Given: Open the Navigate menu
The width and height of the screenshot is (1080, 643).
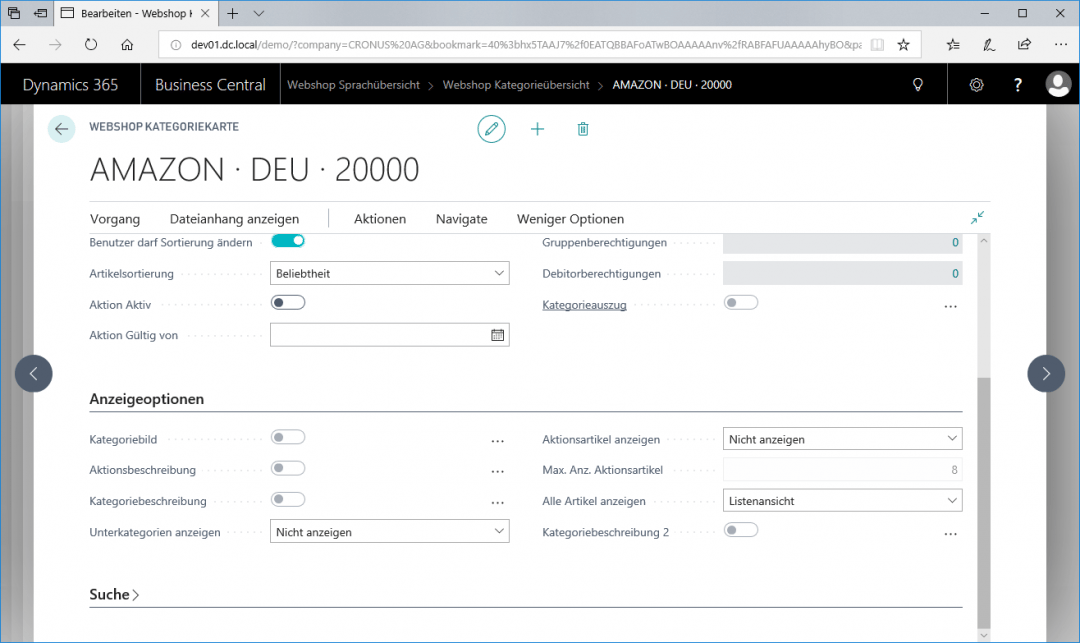Looking at the screenshot, I should coord(461,219).
